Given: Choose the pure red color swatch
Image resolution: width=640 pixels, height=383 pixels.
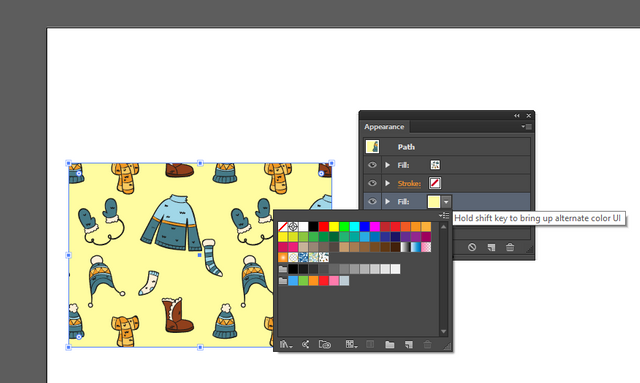Looking at the screenshot, I should [x=324, y=226].
